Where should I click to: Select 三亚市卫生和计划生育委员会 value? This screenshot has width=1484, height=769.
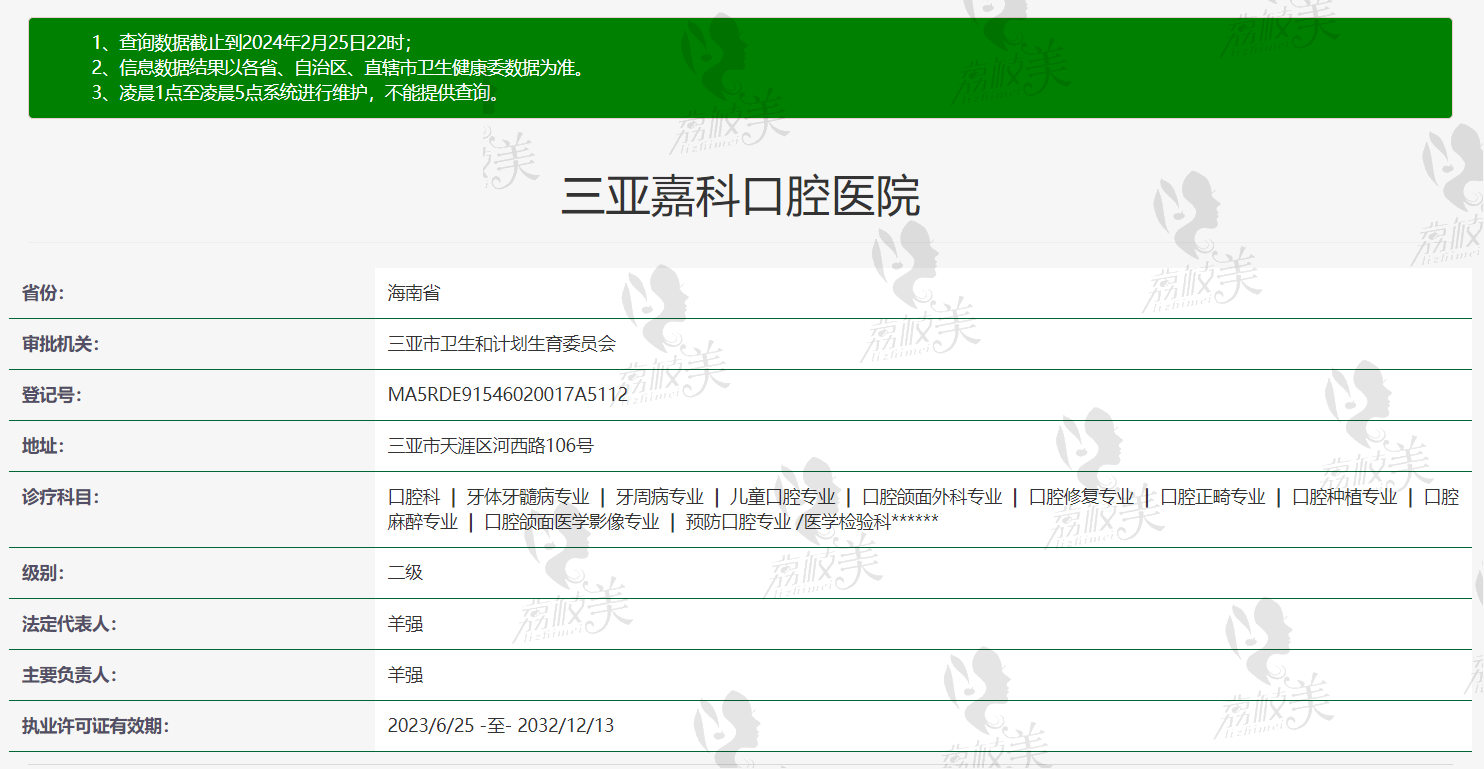(502, 344)
